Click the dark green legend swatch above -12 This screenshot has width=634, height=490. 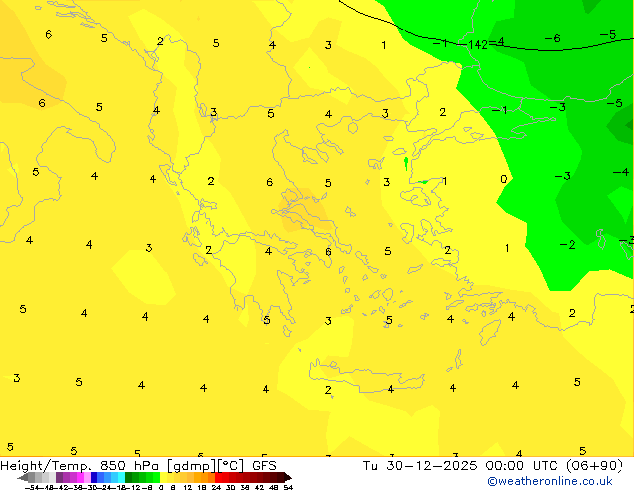click(x=129, y=477)
